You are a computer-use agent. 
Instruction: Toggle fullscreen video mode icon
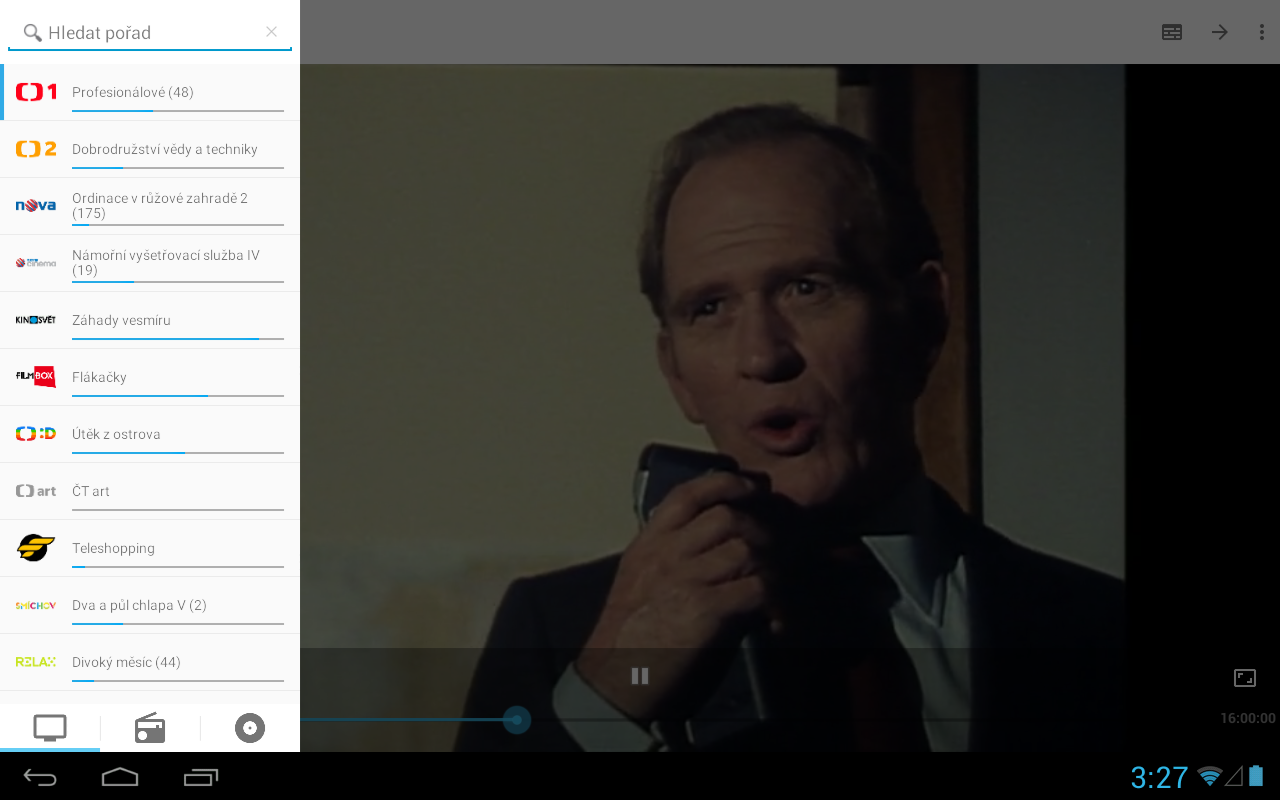[x=1244, y=678]
